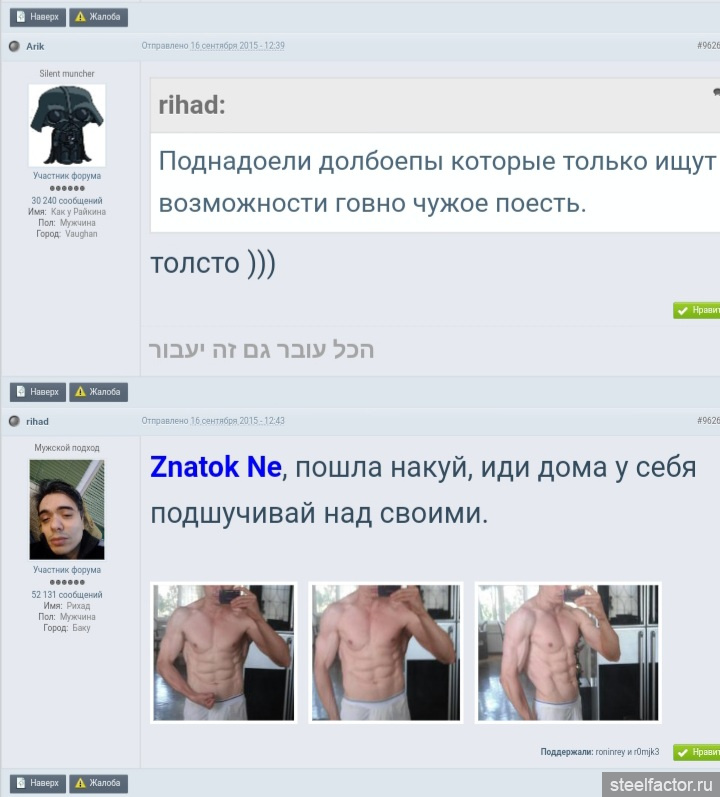Click Наверх below Arik's post
This screenshot has width=720, height=797.
(x=38, y=392)
